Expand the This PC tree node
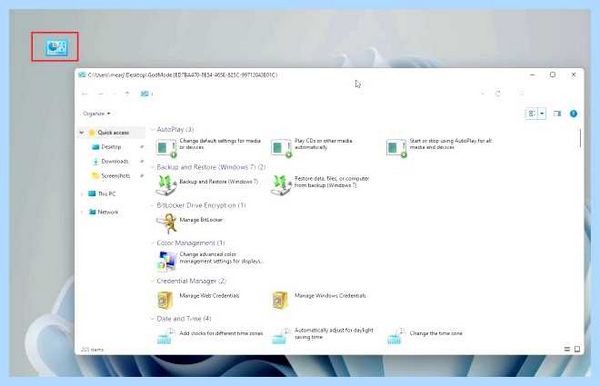The width and height of the screenshot is (600, 386). pos(82,194)
